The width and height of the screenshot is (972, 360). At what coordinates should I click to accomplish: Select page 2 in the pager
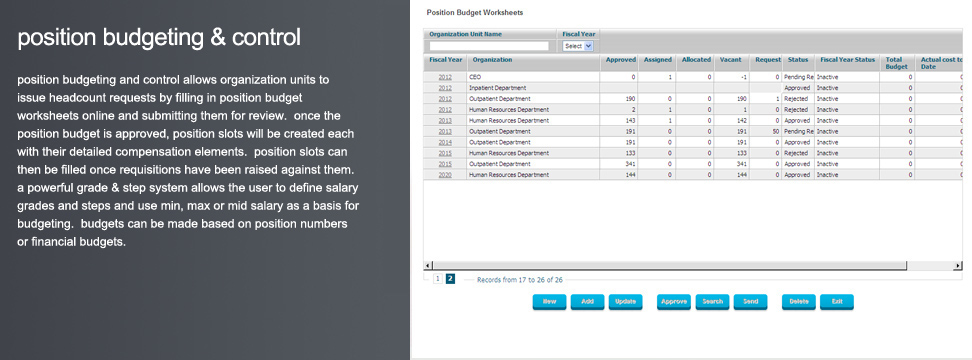click(x=451, y=279)
